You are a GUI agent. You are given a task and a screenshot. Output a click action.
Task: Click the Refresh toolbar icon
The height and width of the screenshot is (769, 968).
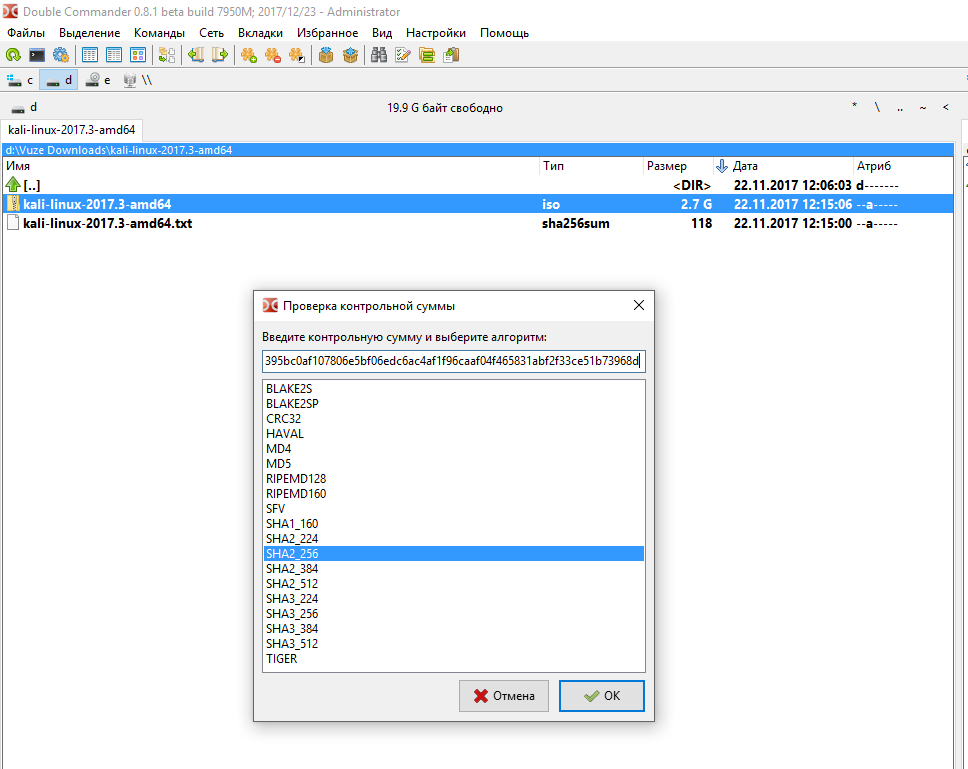(x=14, y=56)
